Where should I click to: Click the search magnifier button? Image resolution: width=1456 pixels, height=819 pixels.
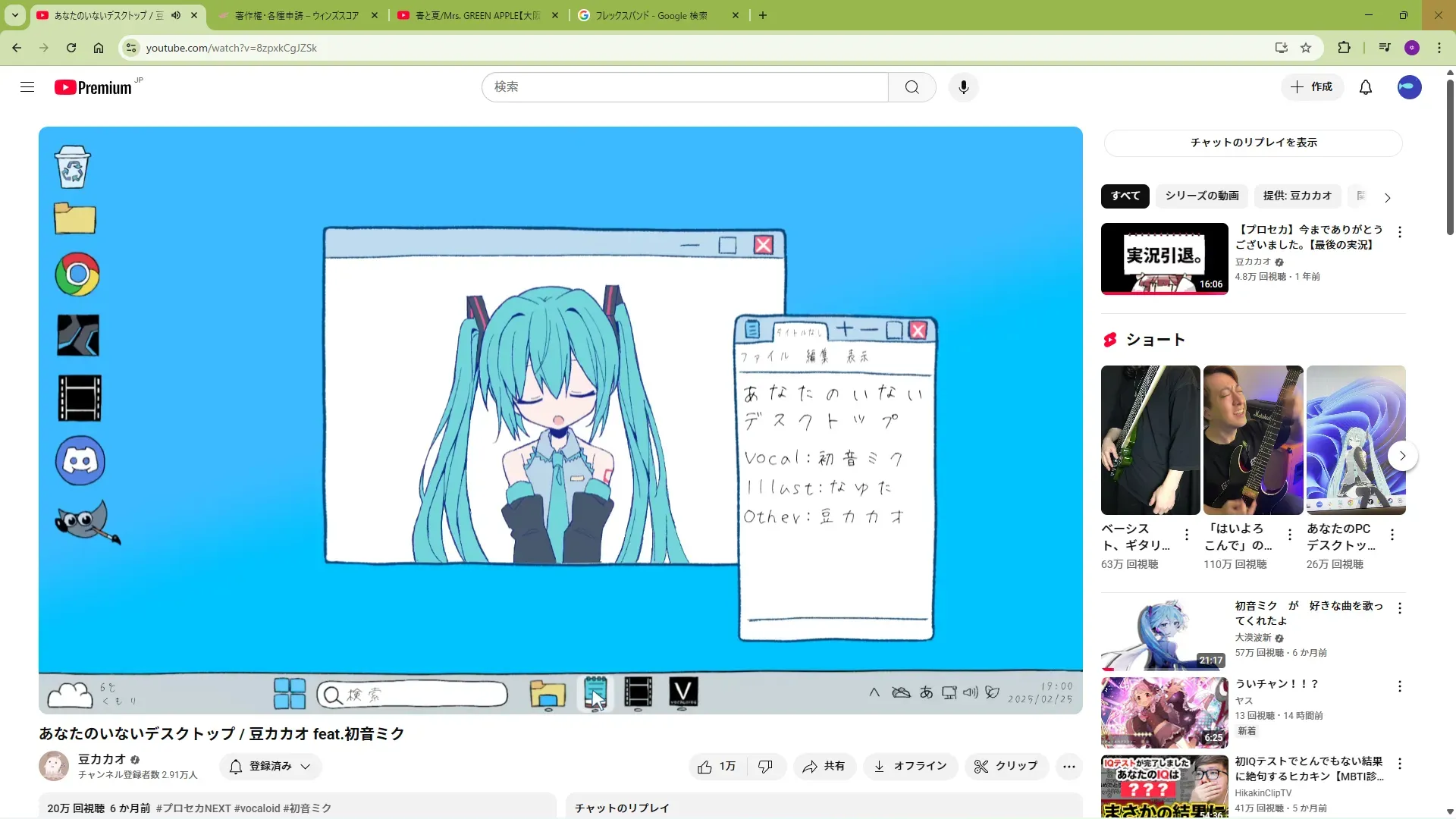point(912,87)
